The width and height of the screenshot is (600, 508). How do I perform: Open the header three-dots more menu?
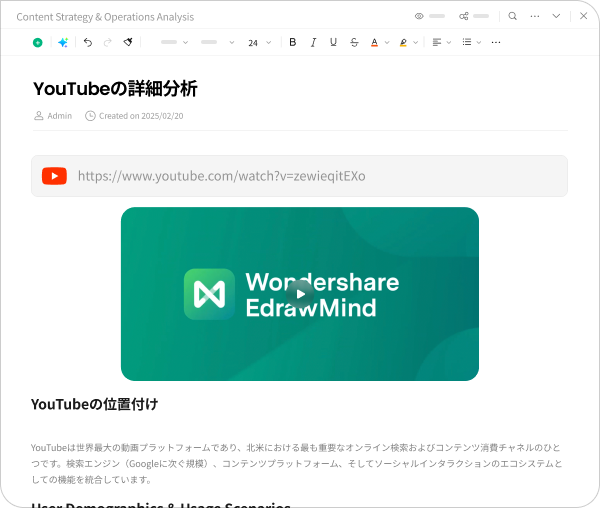point(535,16)
